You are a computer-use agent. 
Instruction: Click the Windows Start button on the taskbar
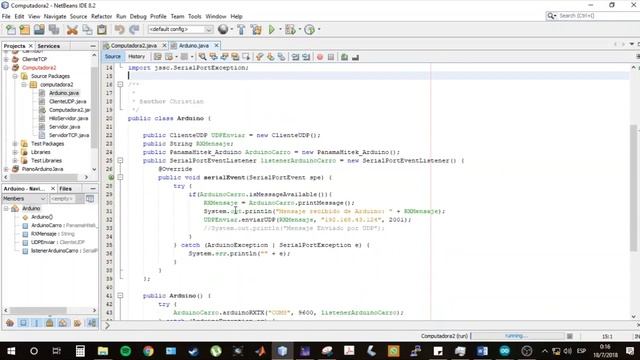[11, 351]
